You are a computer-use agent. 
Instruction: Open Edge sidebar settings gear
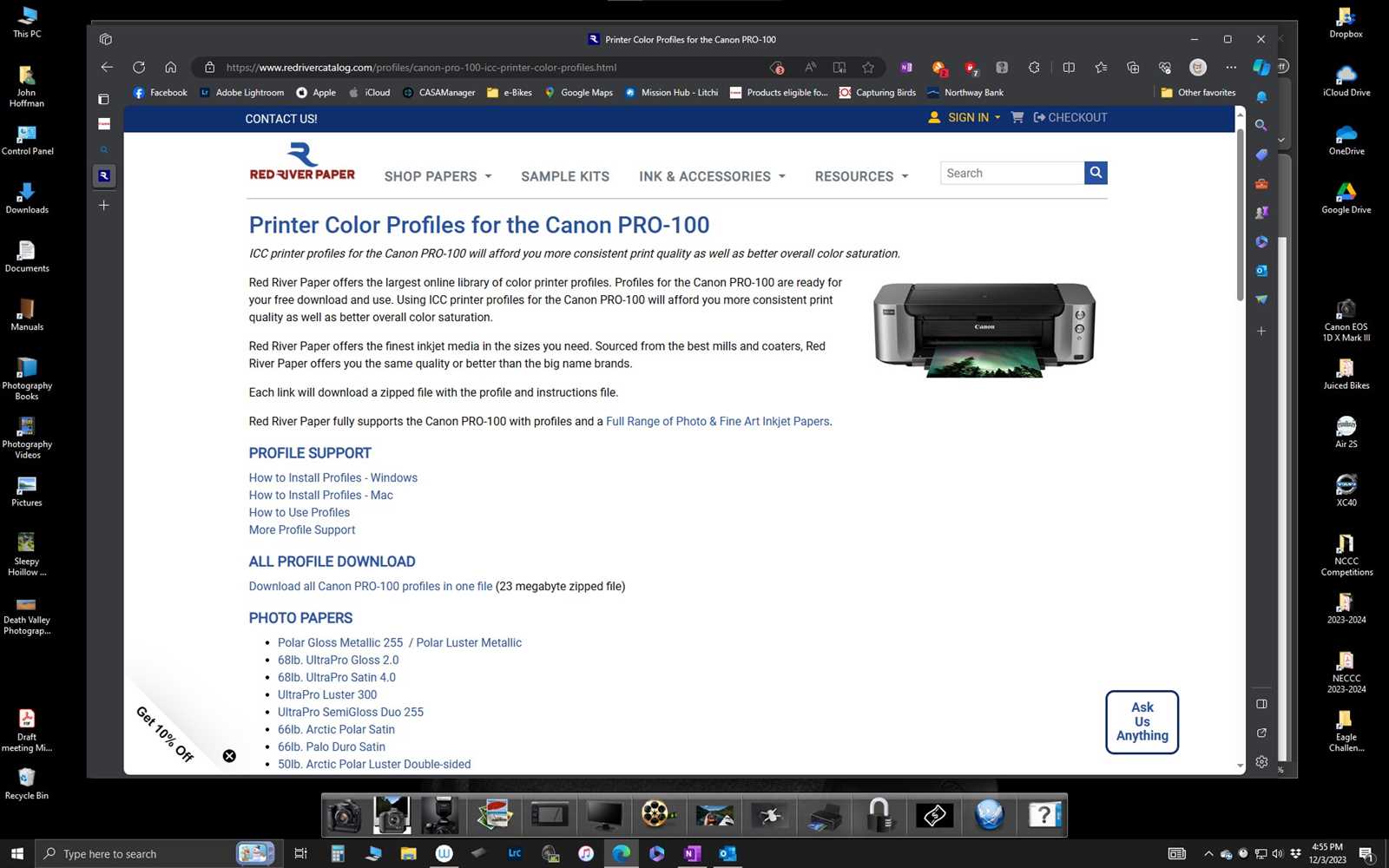[1261, 761]
